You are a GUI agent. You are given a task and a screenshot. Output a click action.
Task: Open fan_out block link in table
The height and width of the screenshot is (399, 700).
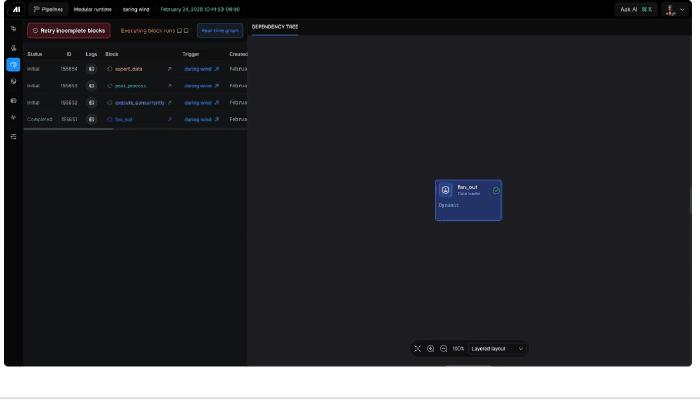124,119
